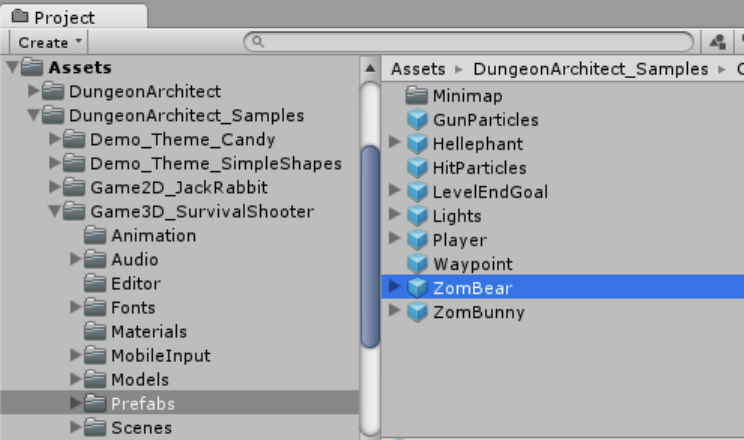
Task: Click the scroll up arrow of folder tree
Action: click(x=370, y=68)
